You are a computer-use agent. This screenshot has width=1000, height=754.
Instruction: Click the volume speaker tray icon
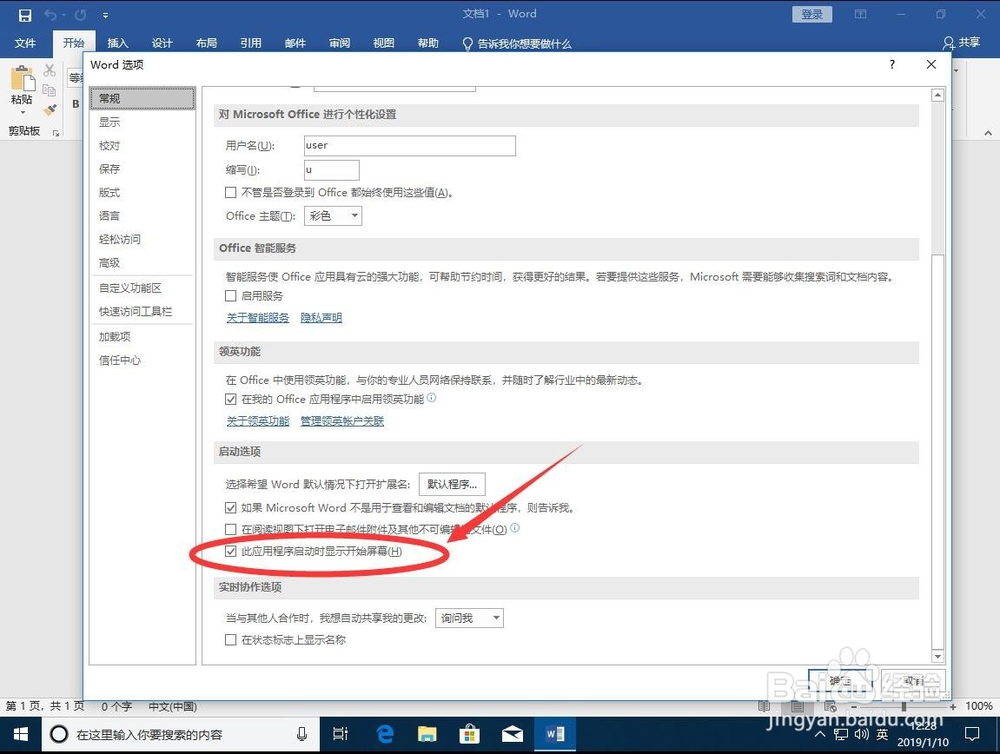pos(862,734)
